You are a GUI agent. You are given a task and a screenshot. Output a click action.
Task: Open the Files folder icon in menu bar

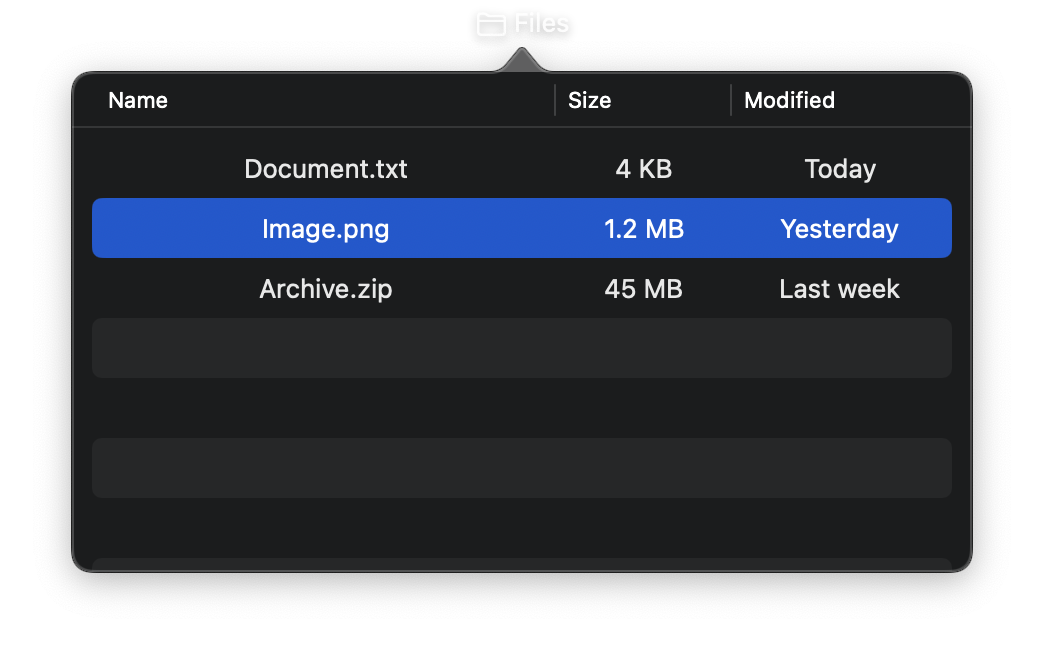tap(491, 25)
